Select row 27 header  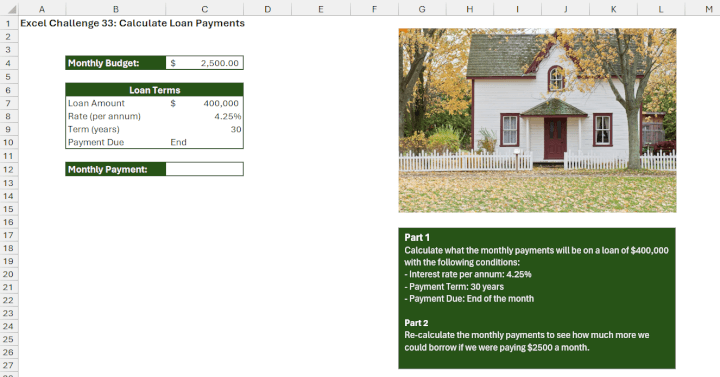[9, 365]
